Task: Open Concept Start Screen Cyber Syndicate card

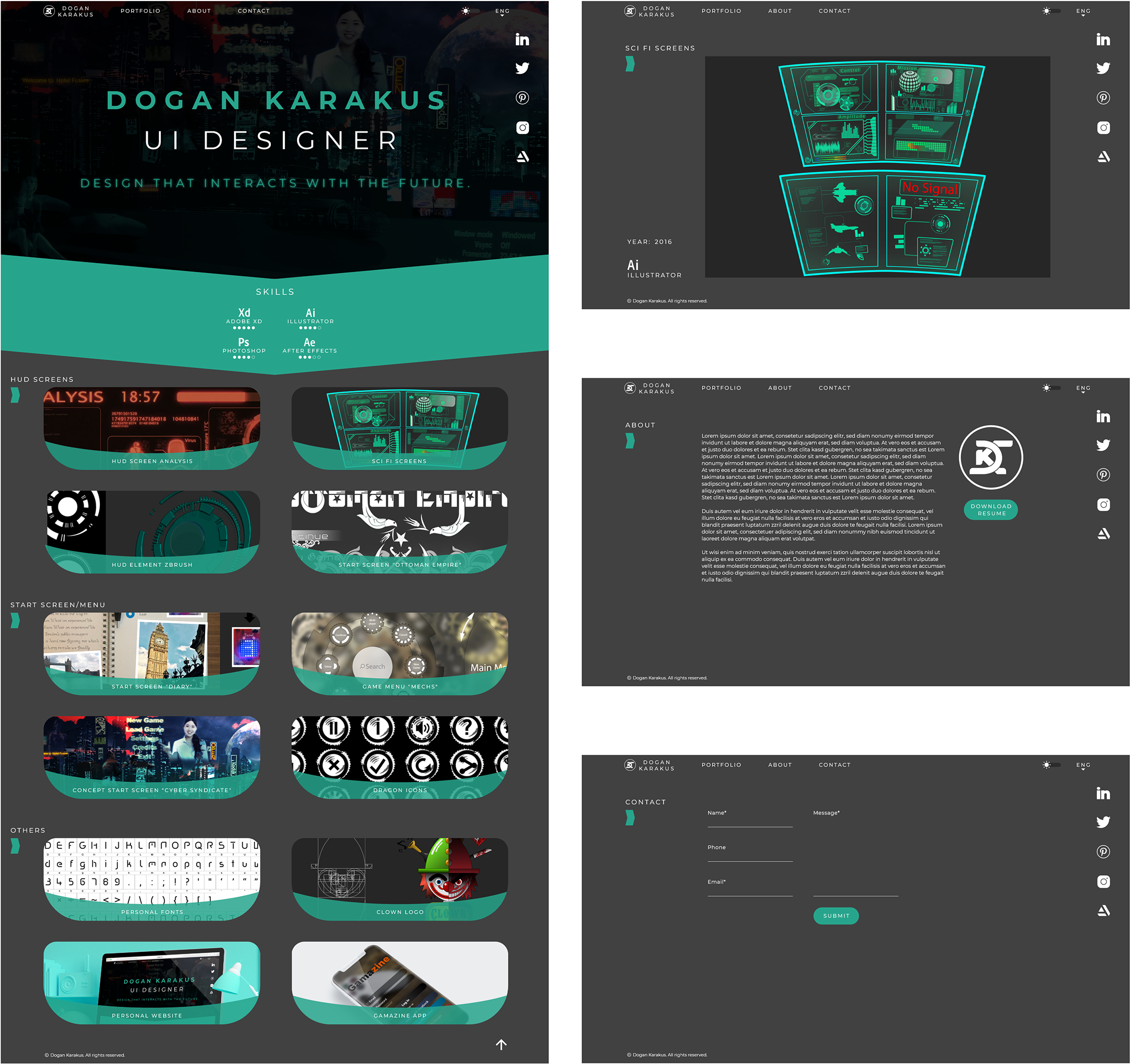Action: [x=152, y=757]
